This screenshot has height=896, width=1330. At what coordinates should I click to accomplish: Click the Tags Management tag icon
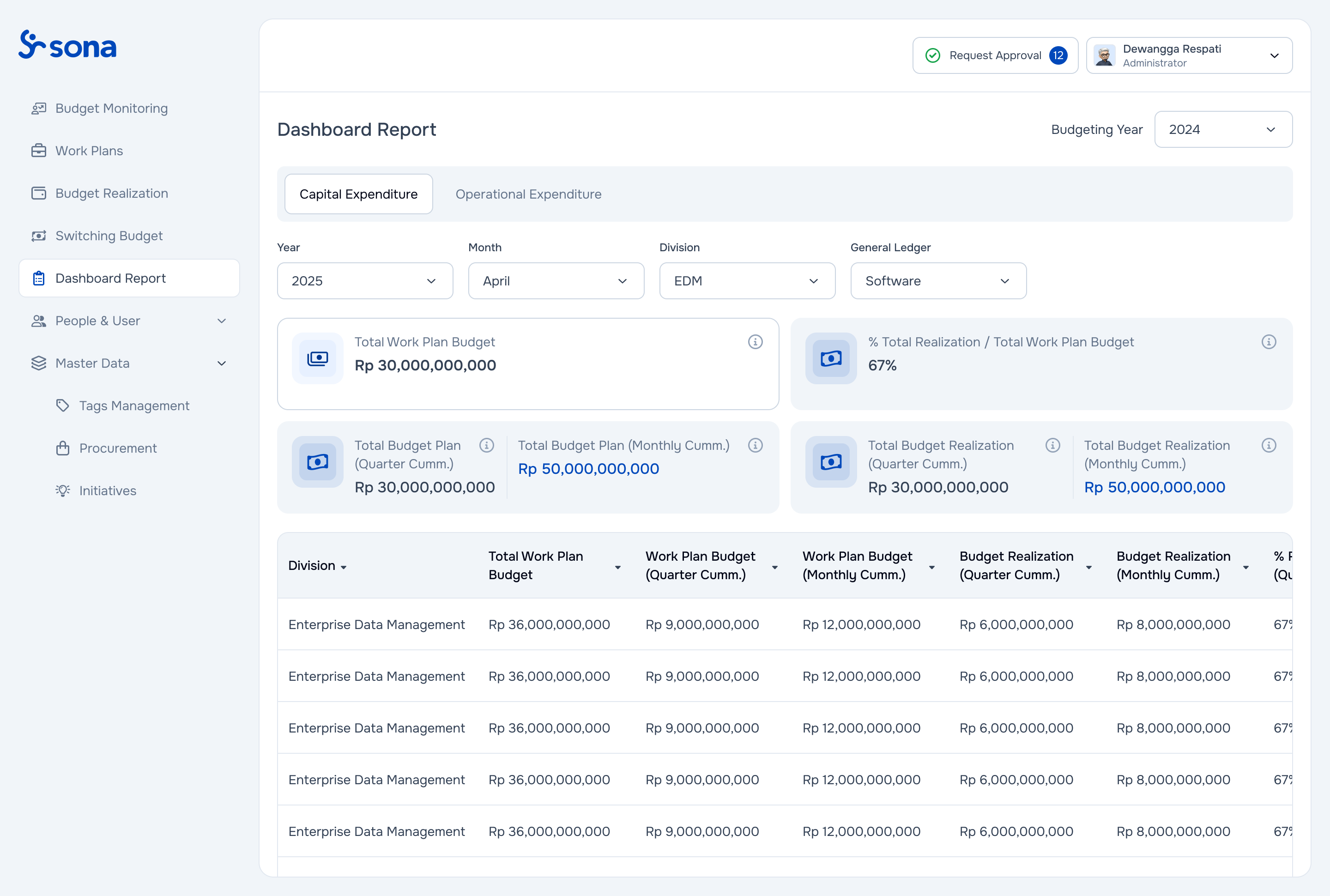[63, 406]
